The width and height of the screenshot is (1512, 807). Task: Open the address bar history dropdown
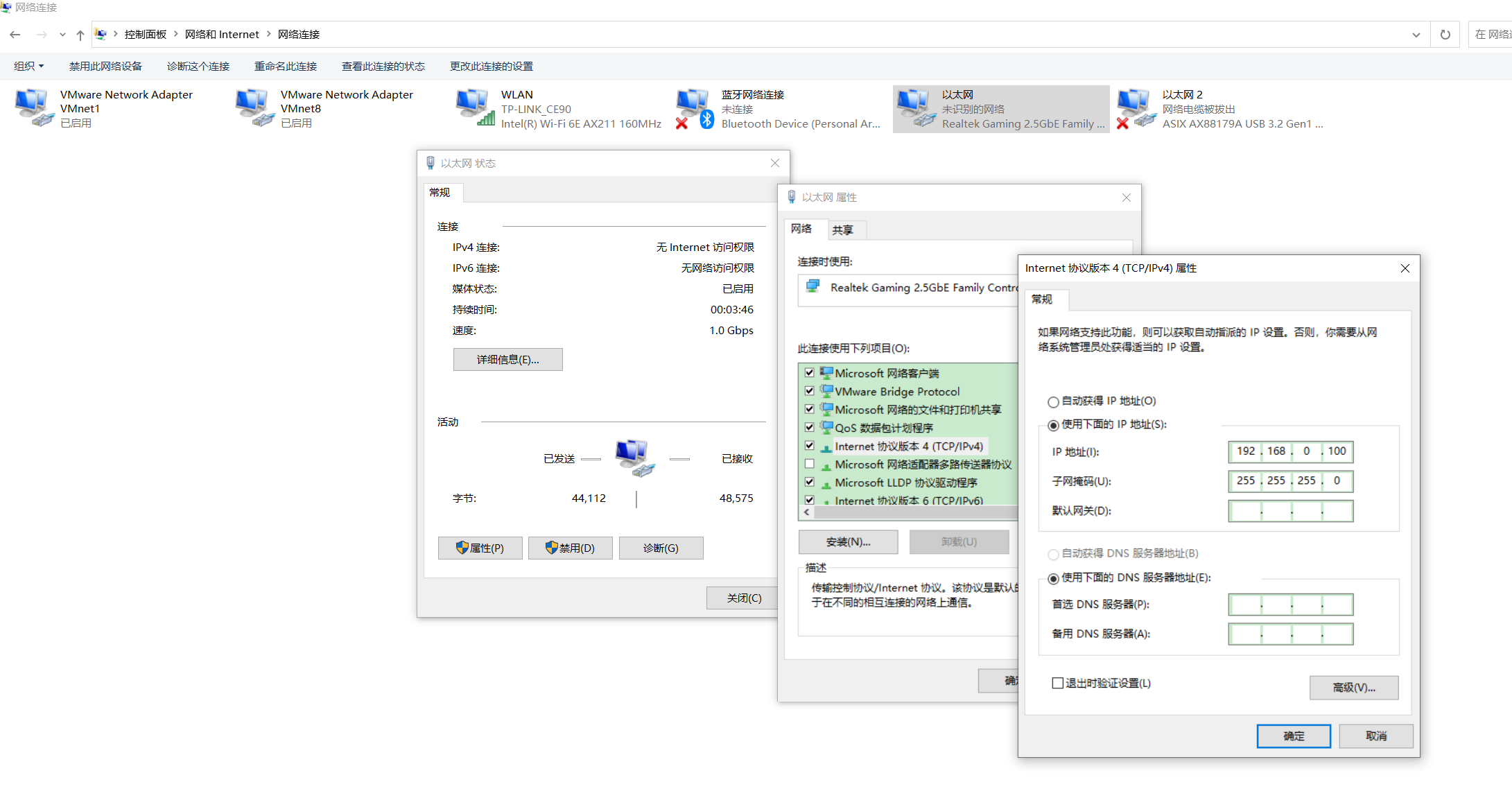click(x=1416, y=34)
